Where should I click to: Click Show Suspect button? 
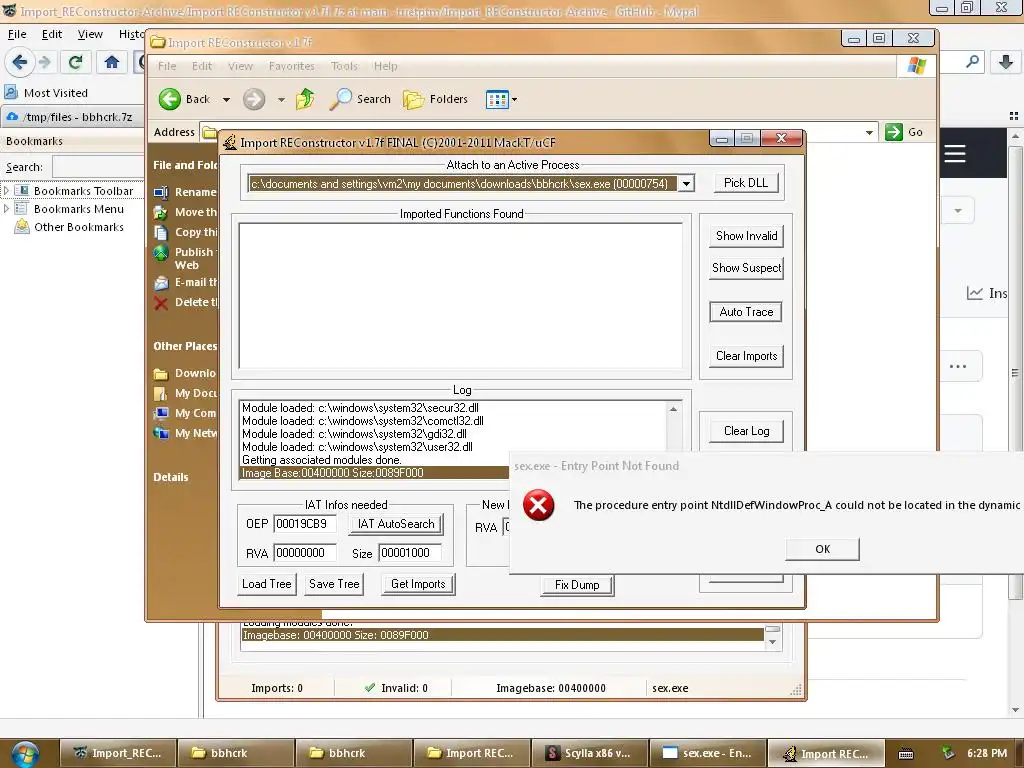(746, 268)
